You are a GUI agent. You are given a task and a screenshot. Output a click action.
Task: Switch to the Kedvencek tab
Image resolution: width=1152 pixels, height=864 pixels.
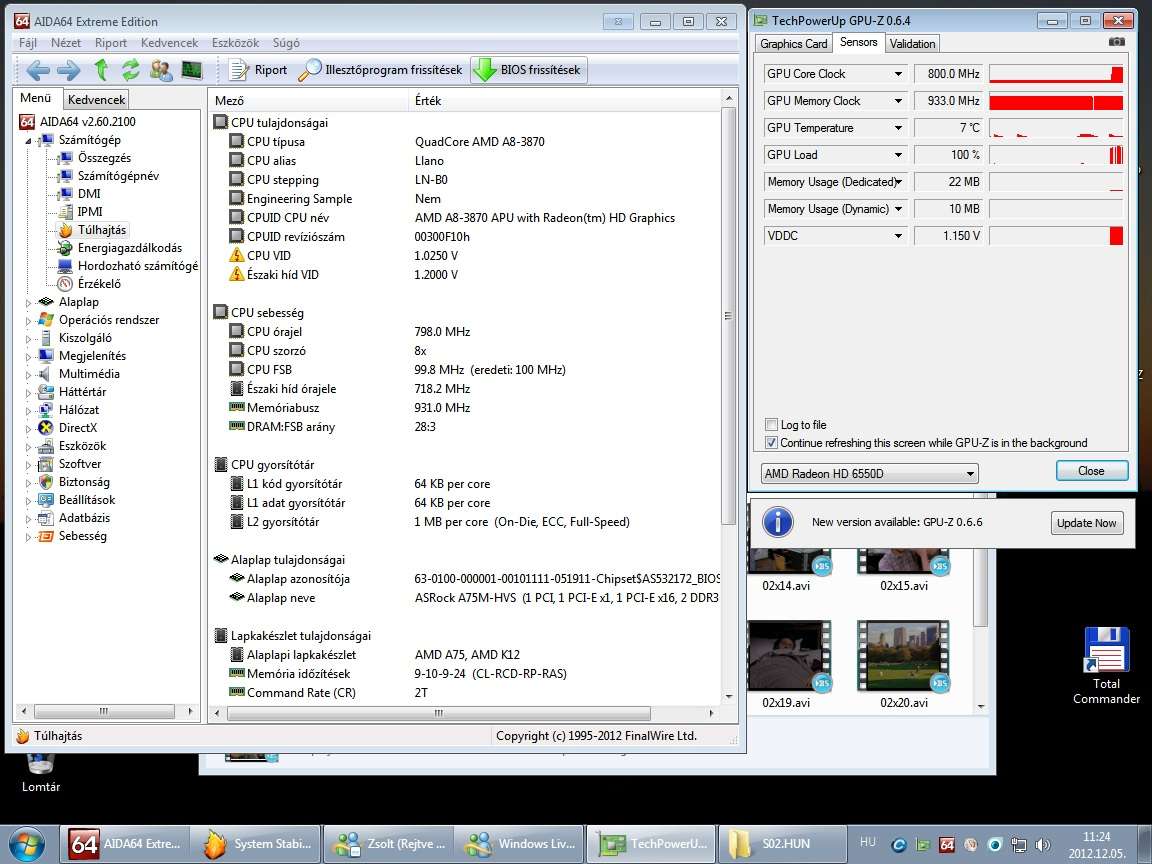point(96,99)
